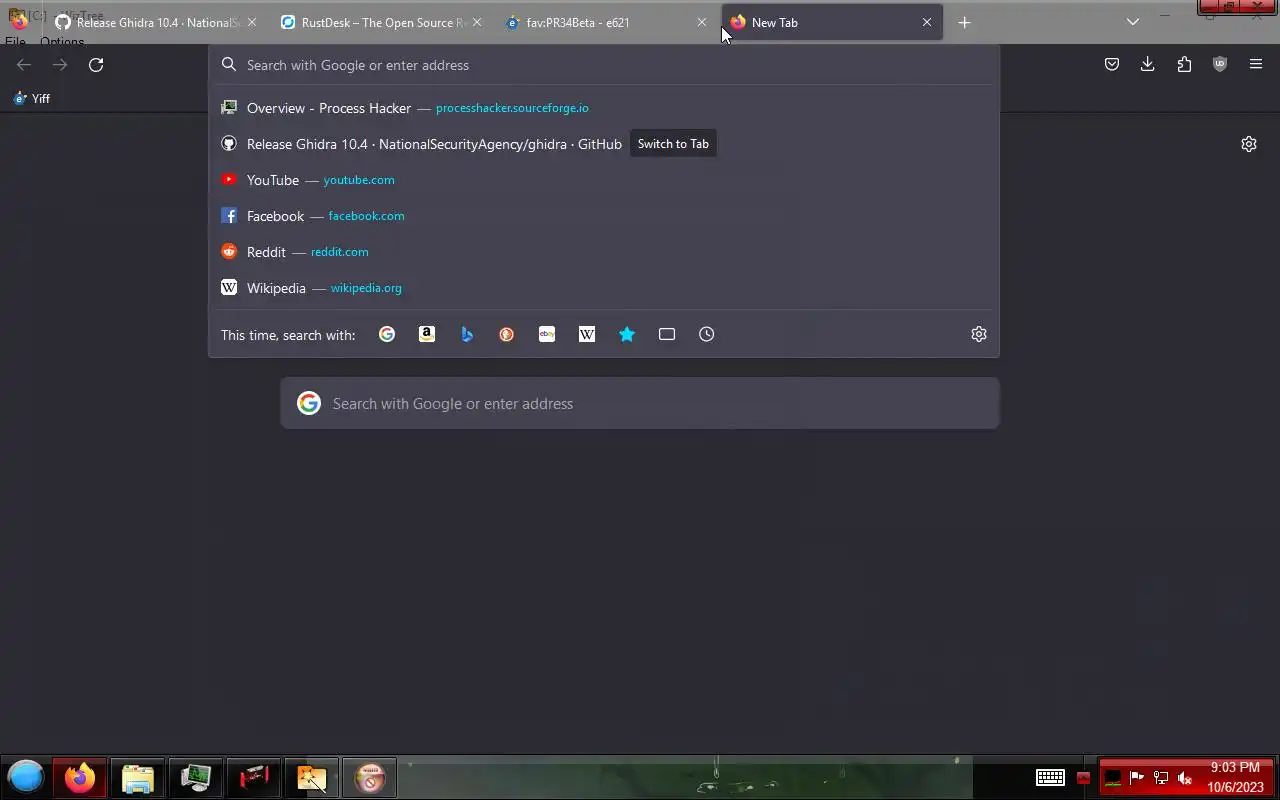Open the YouTube suggestion
The image size is (1280, 800).
tap(604, 180)
